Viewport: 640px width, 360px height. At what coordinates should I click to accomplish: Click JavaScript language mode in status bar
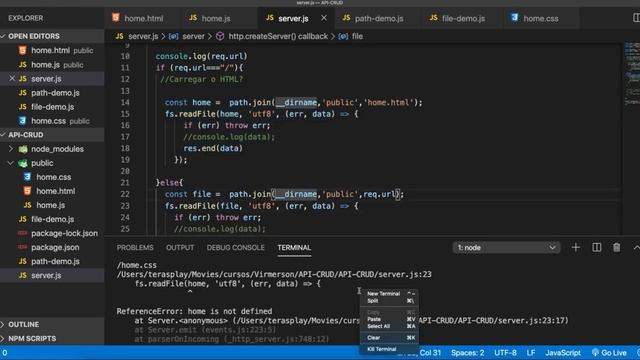(563, 353)
